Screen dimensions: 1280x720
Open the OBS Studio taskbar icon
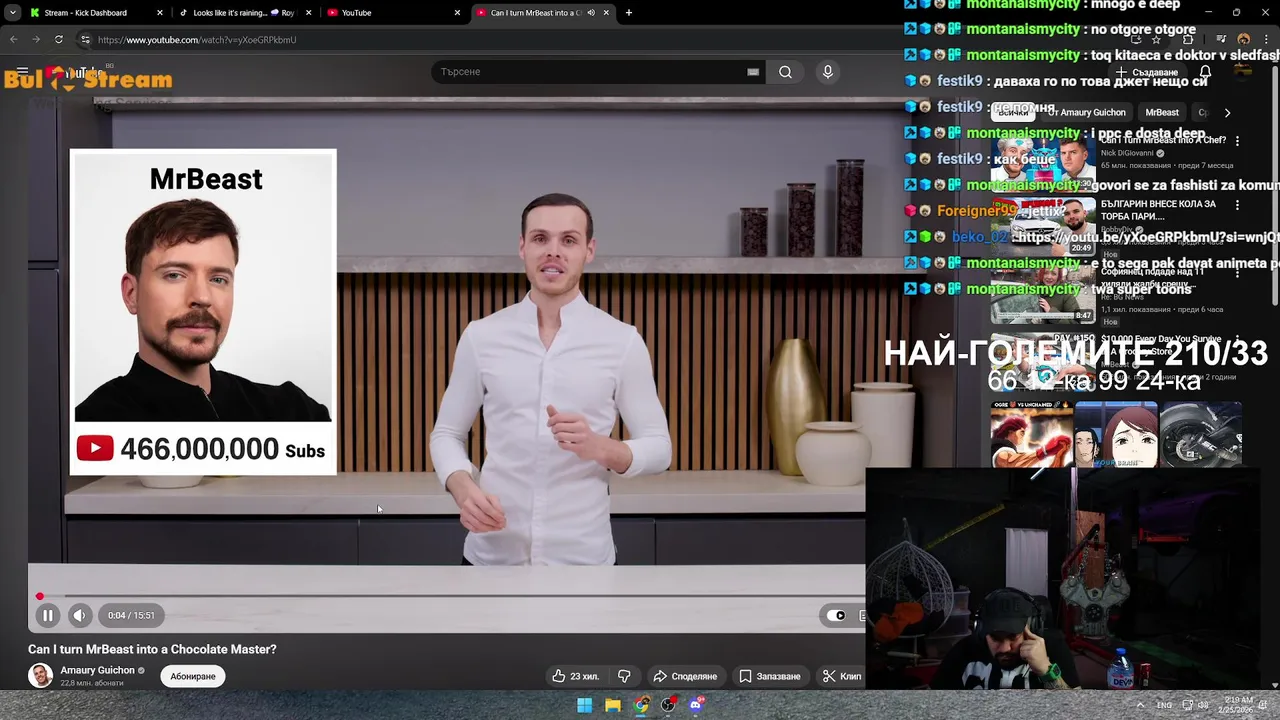coord(669,705)
